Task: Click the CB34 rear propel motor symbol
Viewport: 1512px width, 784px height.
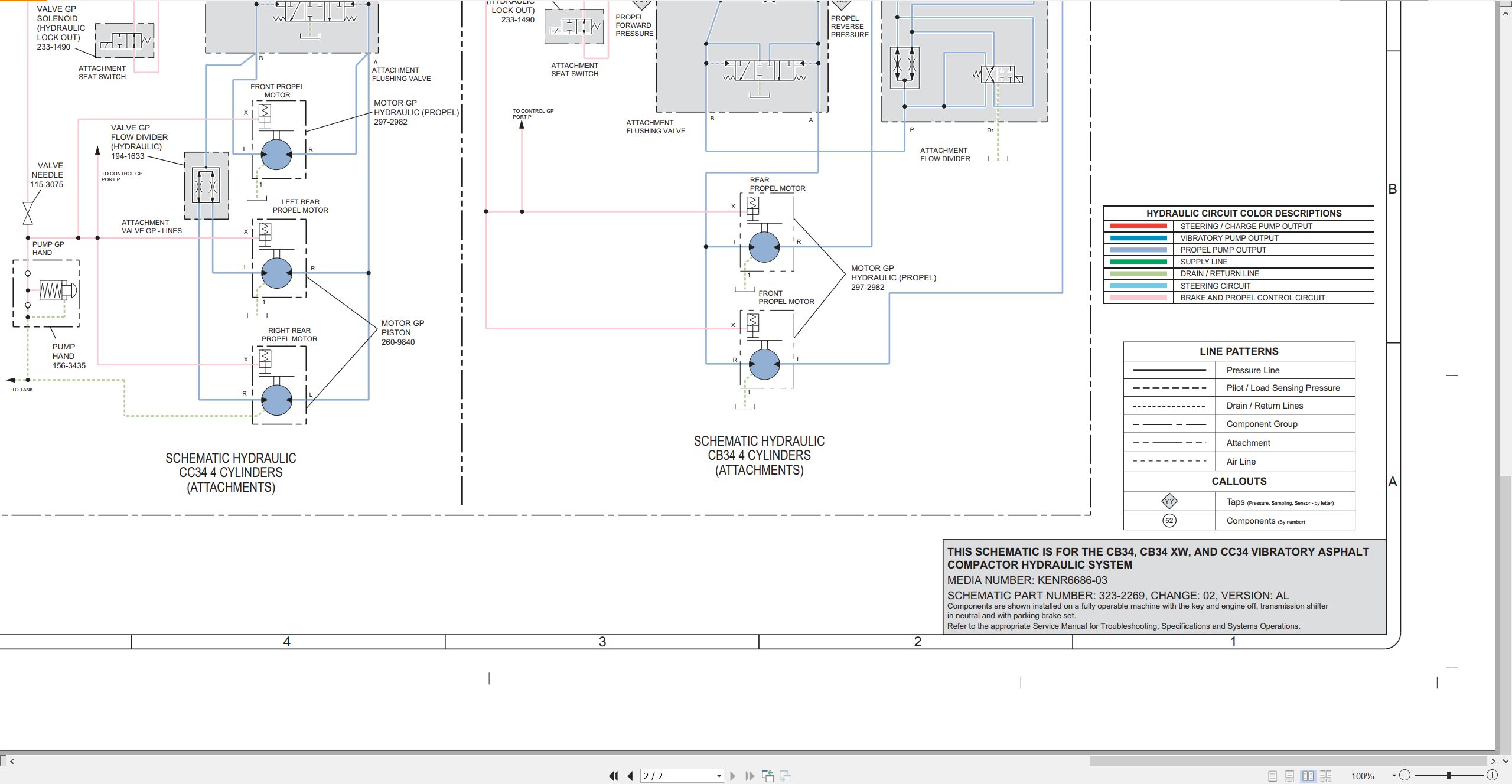Action: tap(764, 247)
